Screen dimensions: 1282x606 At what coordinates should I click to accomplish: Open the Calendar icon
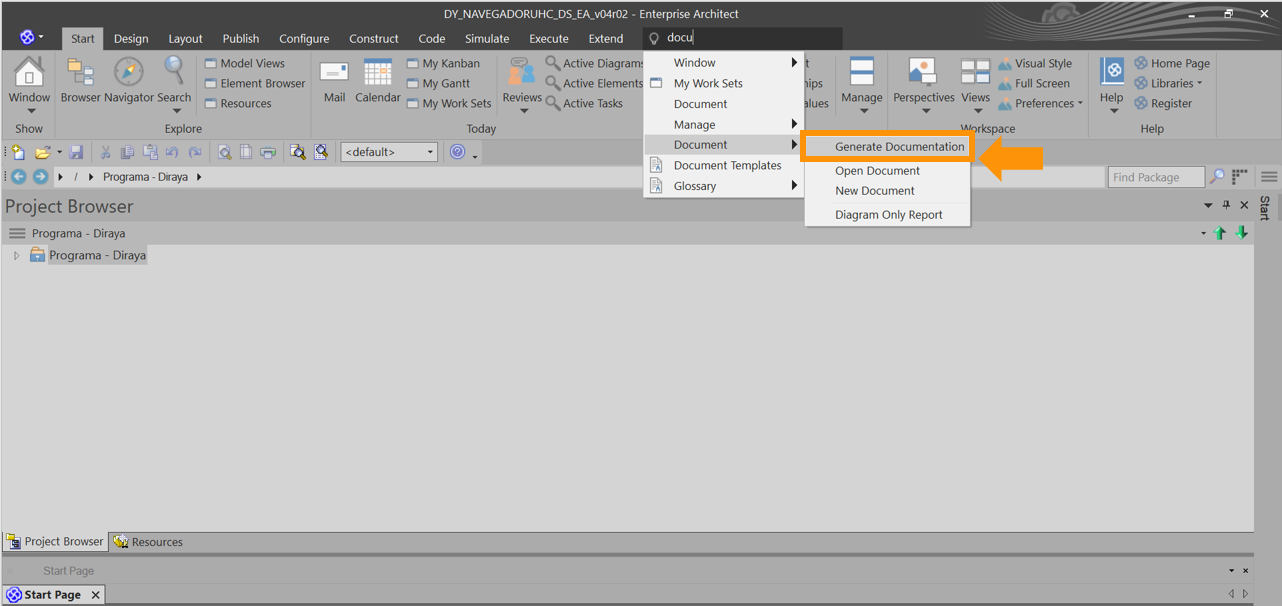pyautogui.click(x=378, y=81)
